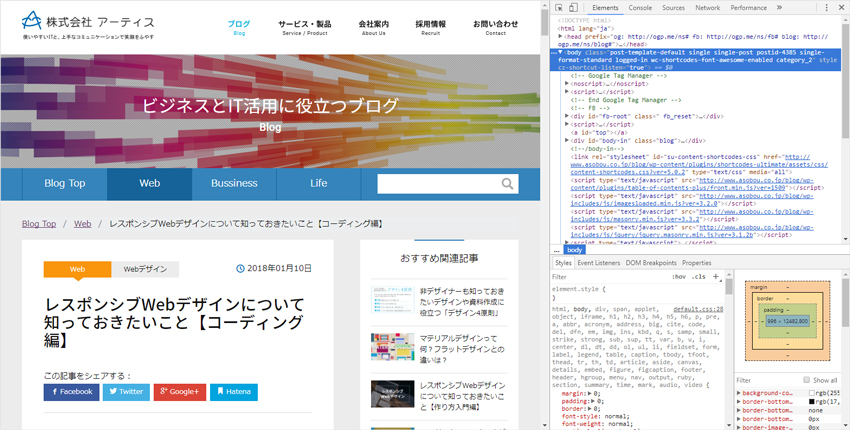Viewport: 850px width, 430px height.
Task: Click black border-bottom color swatch
Action: click(812, 401)
